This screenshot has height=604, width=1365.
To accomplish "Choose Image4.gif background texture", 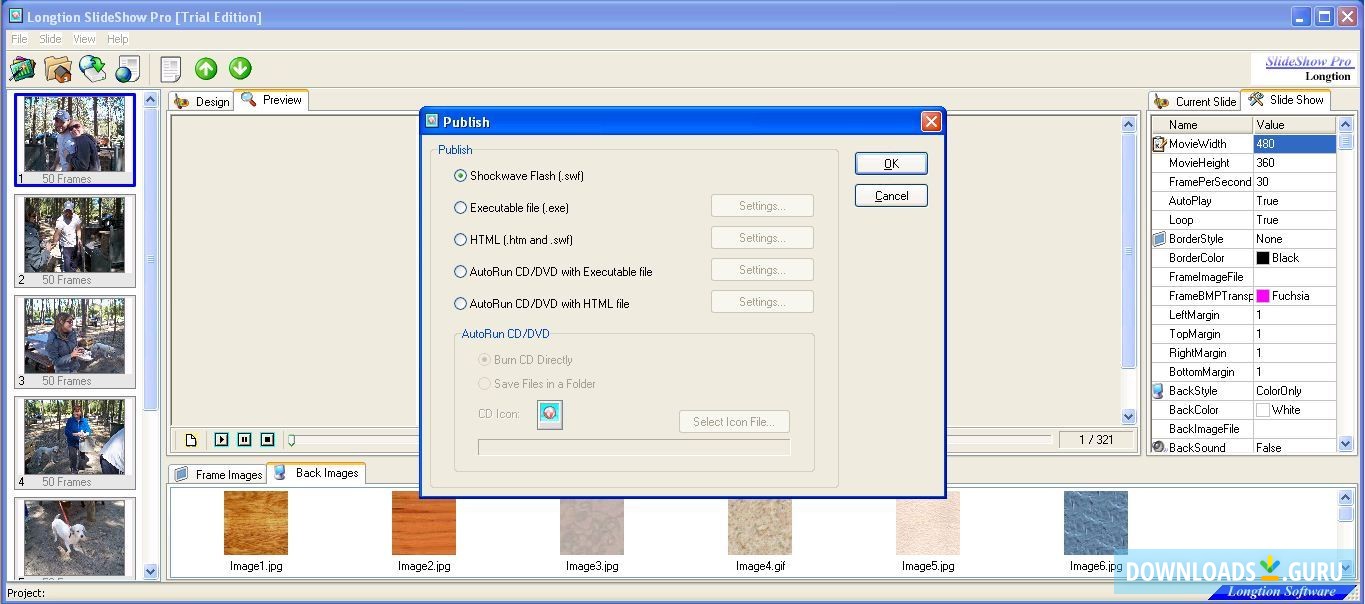I will click(759, 523).
